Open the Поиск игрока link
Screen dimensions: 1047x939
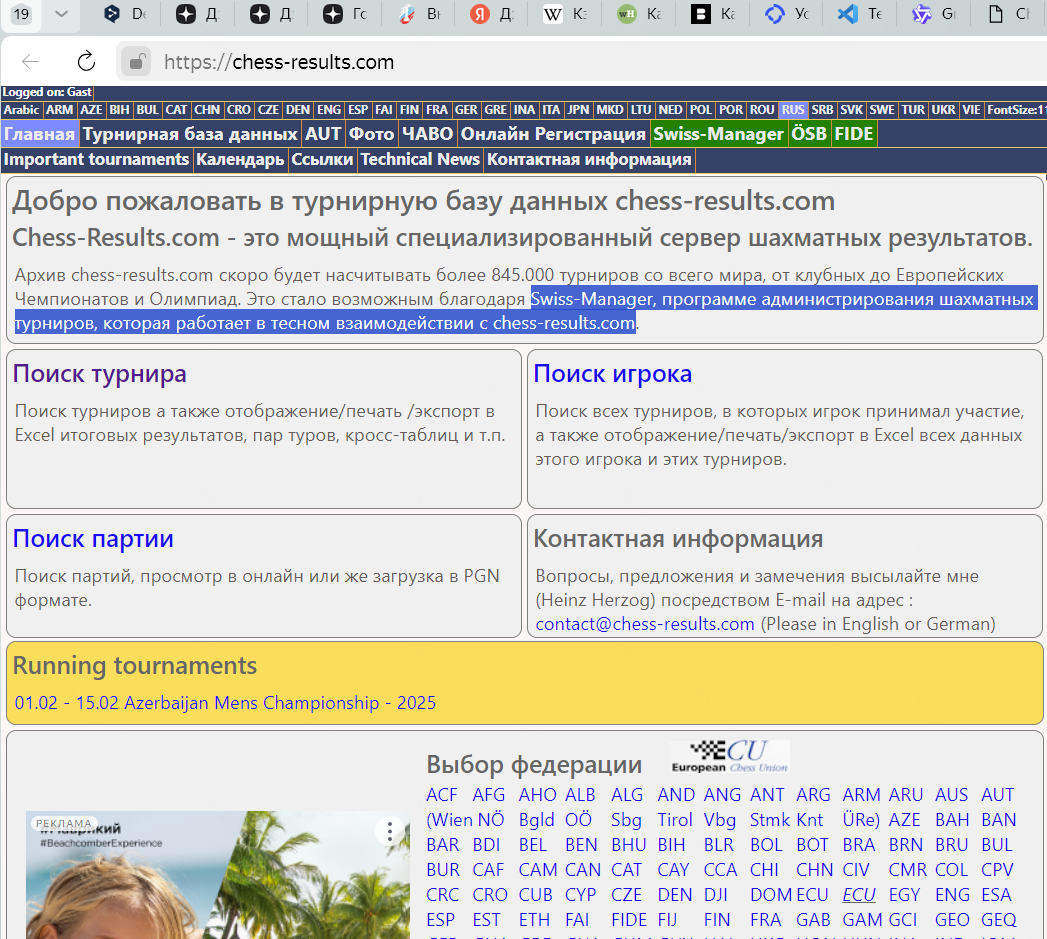(x=612, y=374)
